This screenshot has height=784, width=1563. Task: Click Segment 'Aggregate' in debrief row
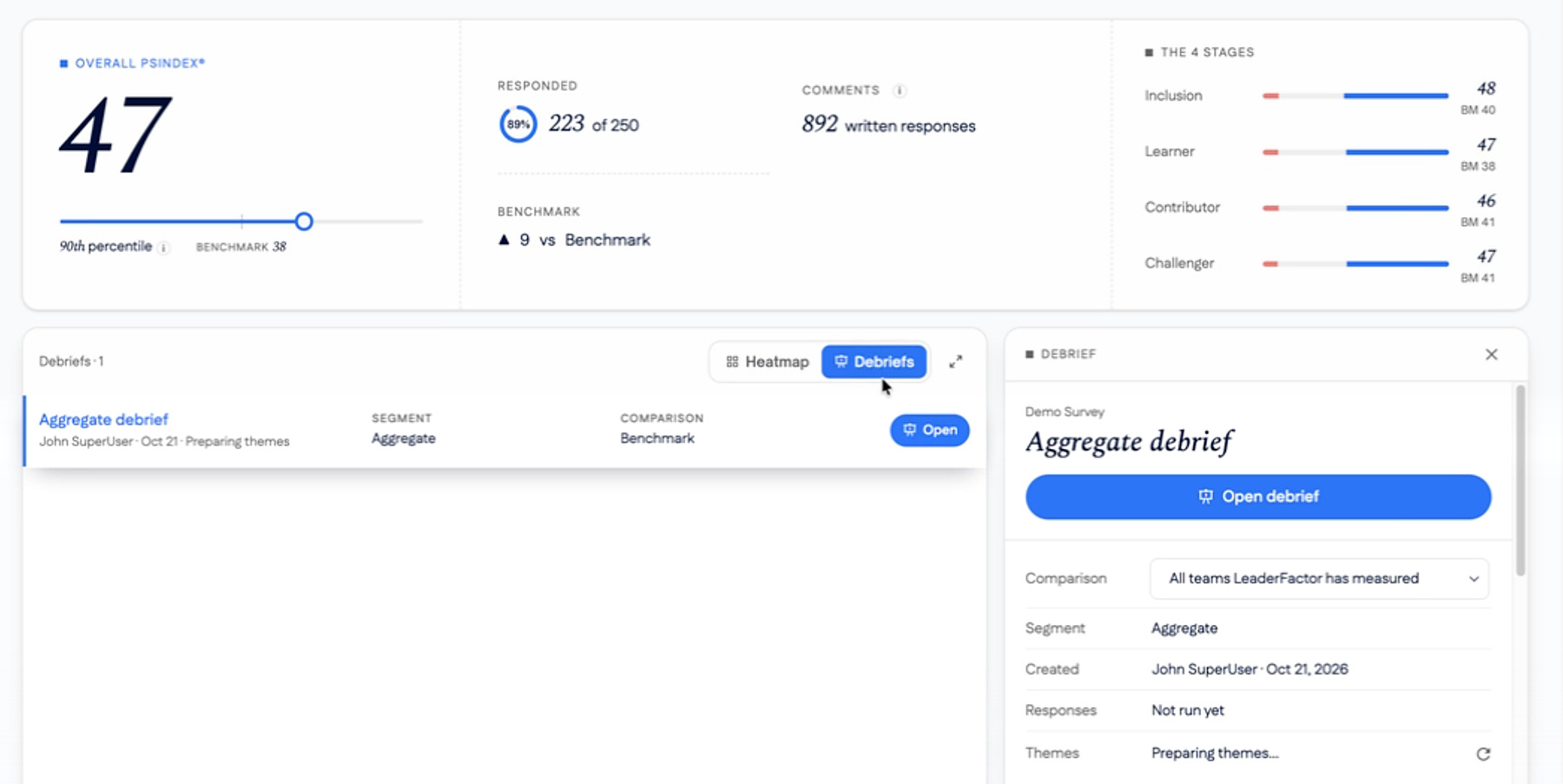click(403, 438)
